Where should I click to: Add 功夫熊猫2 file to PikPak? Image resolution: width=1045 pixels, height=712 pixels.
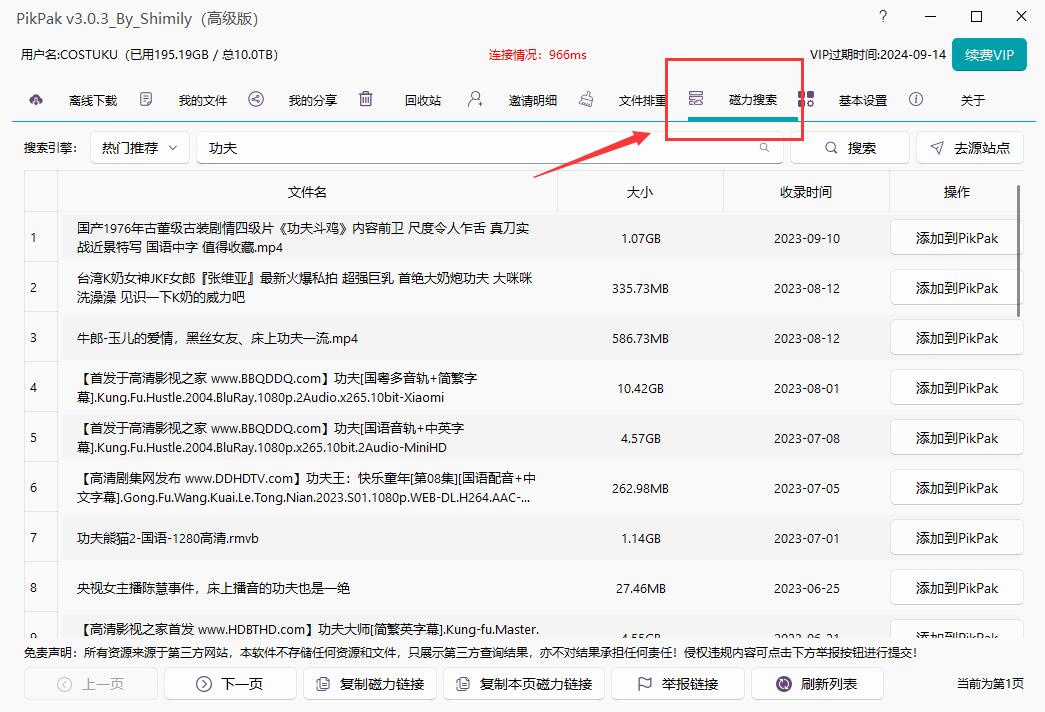[956, 538]
